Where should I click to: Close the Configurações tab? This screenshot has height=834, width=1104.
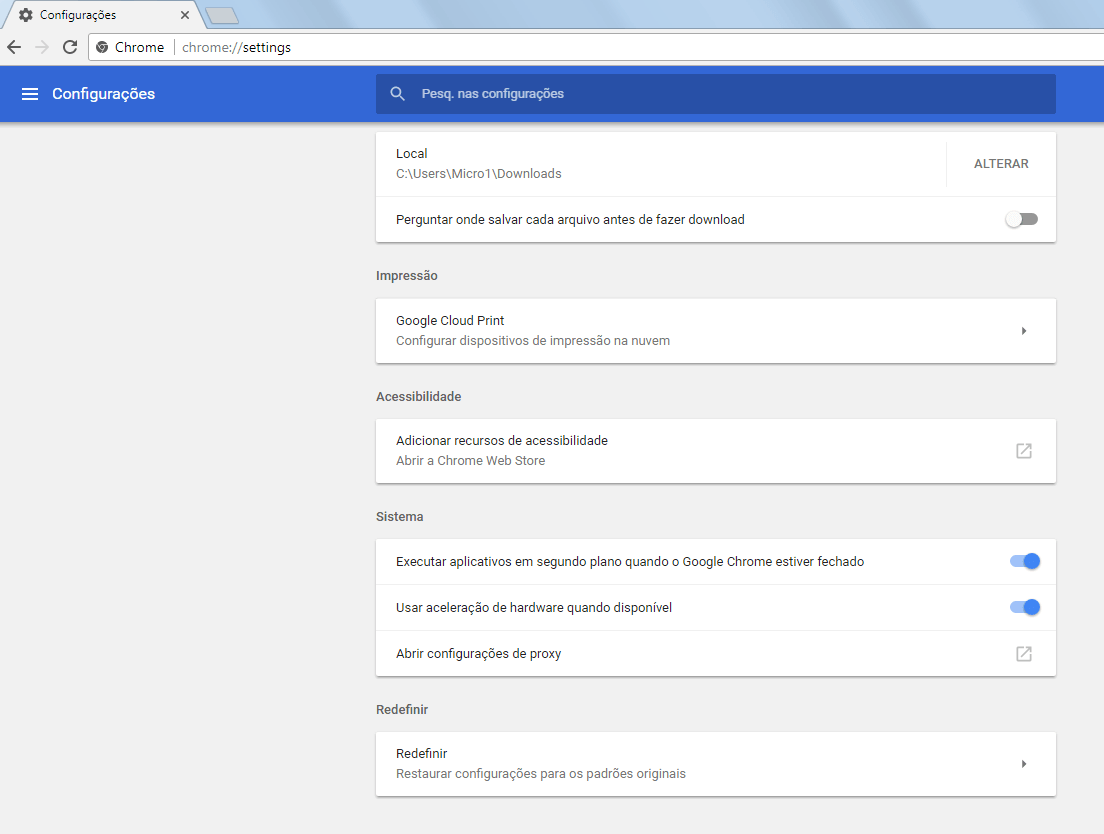[x=184, y=15]
